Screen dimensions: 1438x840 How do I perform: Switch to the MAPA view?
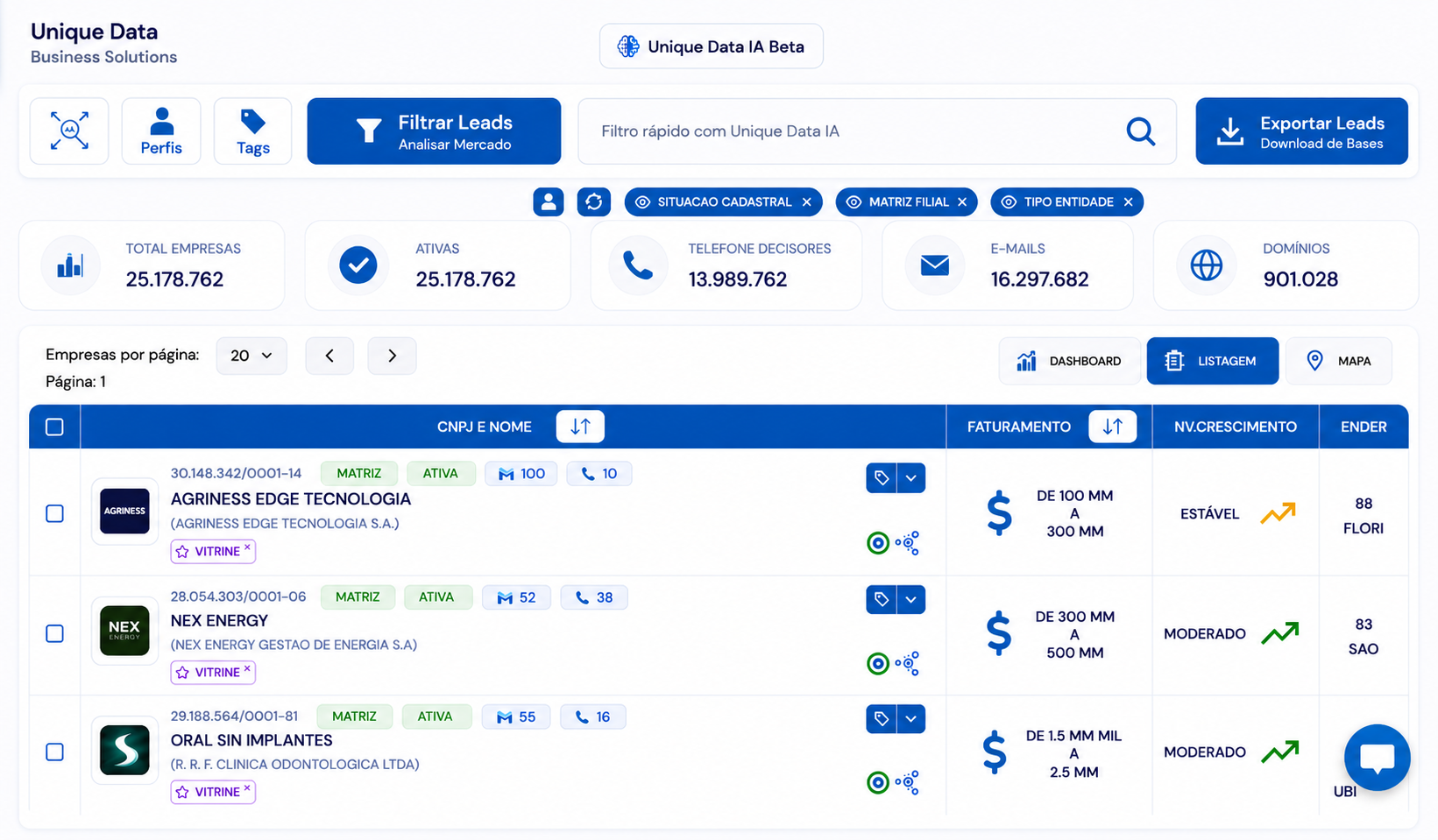tap(1339, 361)
